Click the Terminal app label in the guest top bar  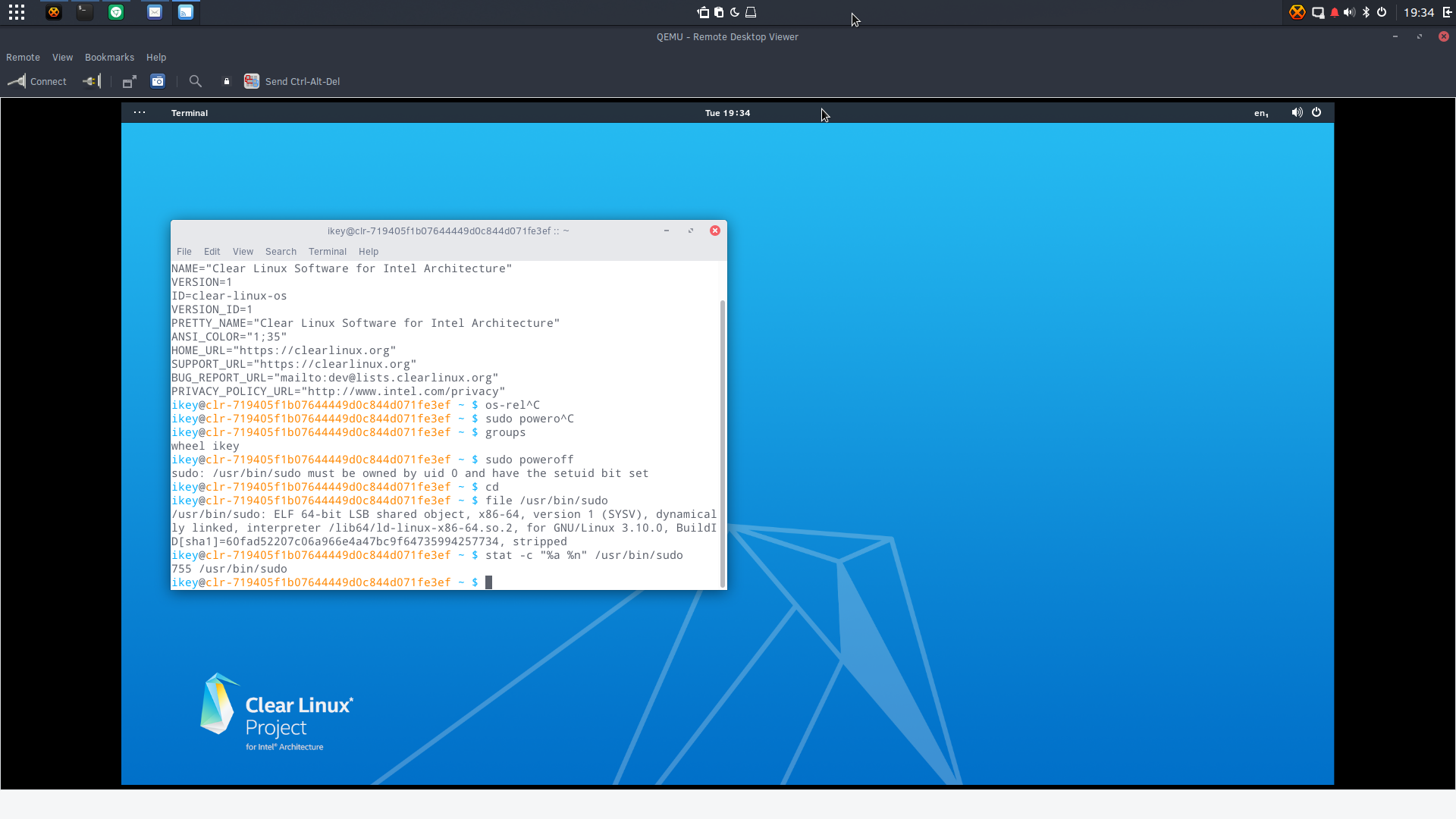tap(190, 113)
